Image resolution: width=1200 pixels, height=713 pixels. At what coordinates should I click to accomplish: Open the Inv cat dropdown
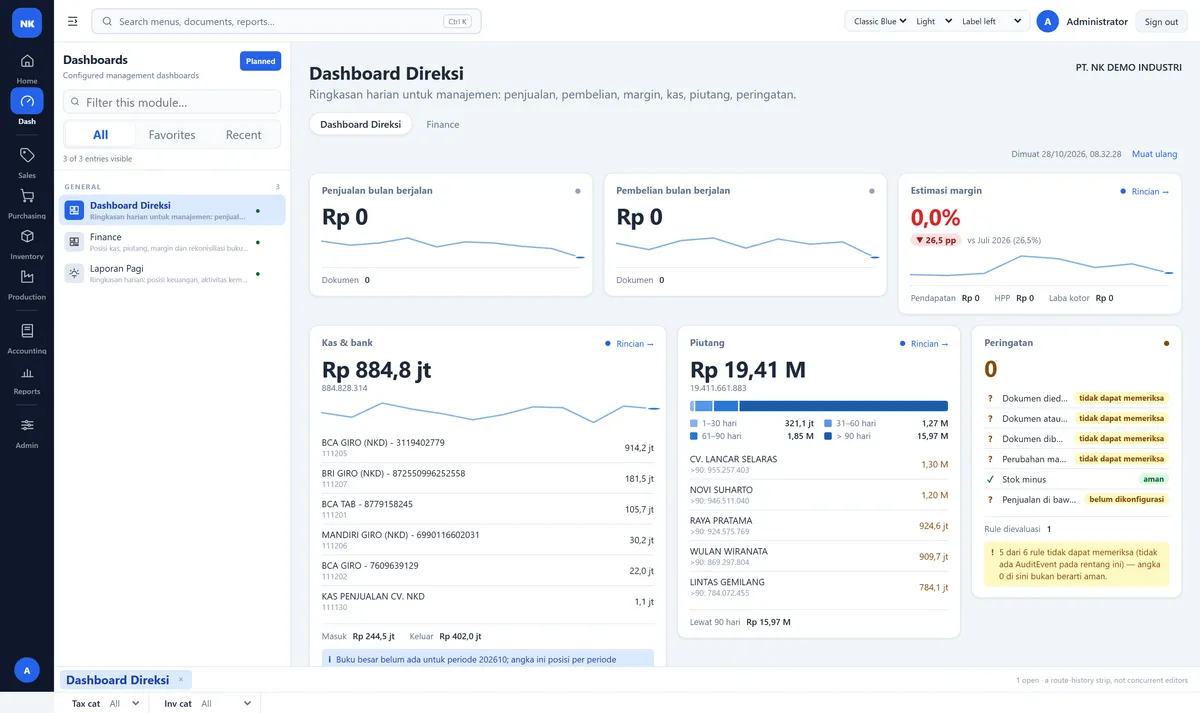click(227, 703)
